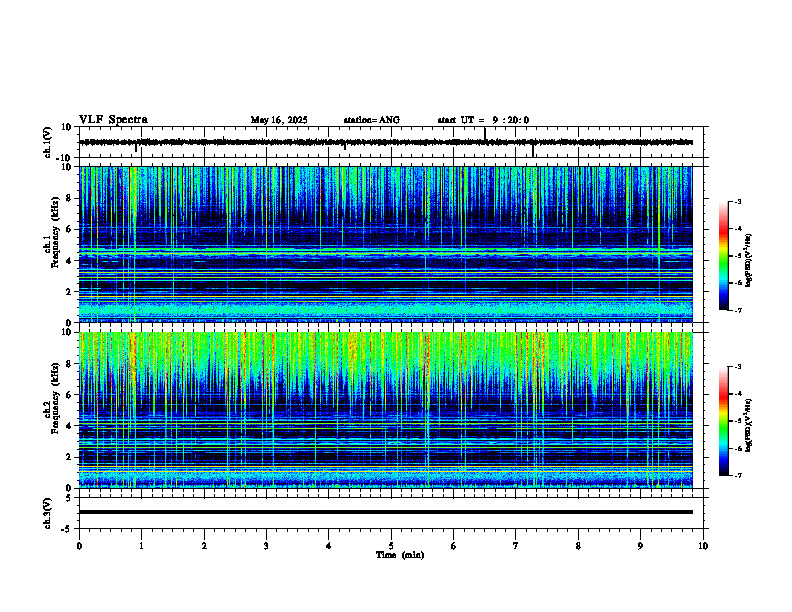Select the ch.1 spectrogram panel
The width and height of the screenshot is (792, 612).
pos(386,244)
